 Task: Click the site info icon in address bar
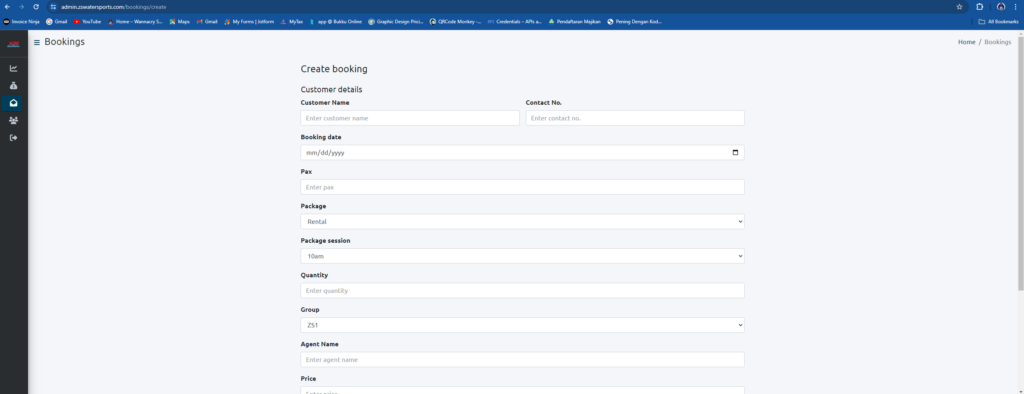coord(54,7)
